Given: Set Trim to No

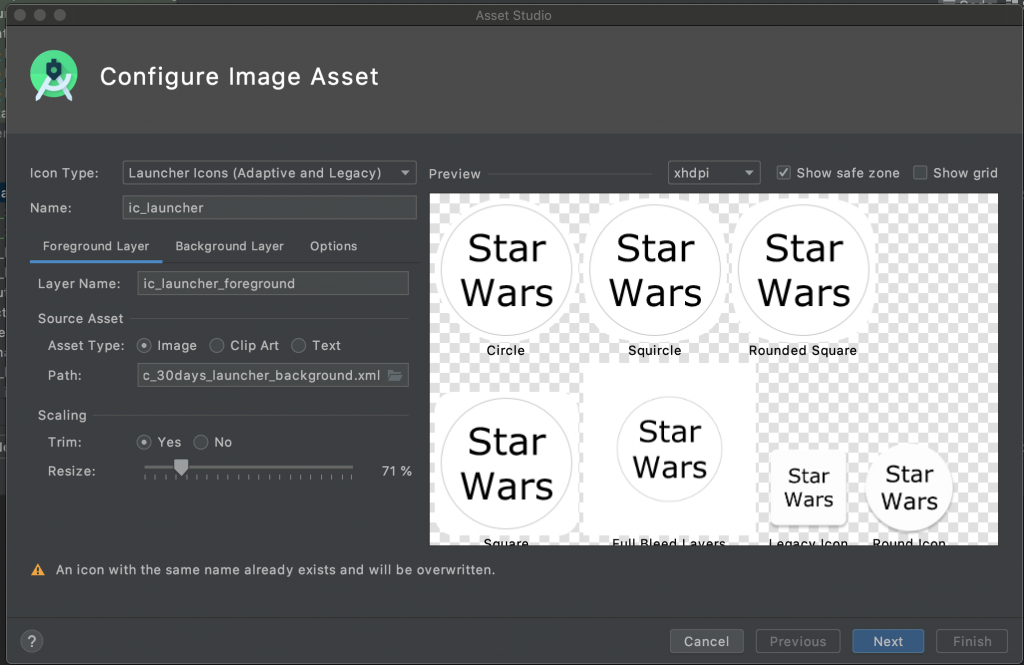Looking at the screenshot, I should pyautogui.click(x=201, y=442).
